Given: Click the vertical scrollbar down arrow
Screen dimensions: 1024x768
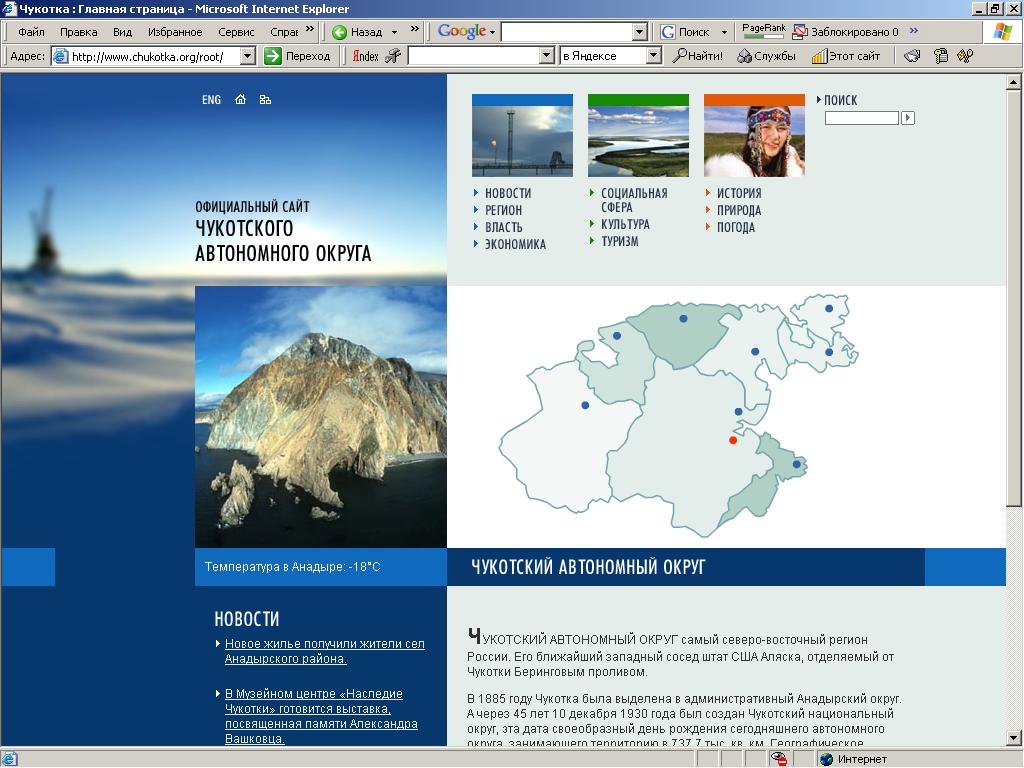Looking at the screenshot, I should (1013, 738).
